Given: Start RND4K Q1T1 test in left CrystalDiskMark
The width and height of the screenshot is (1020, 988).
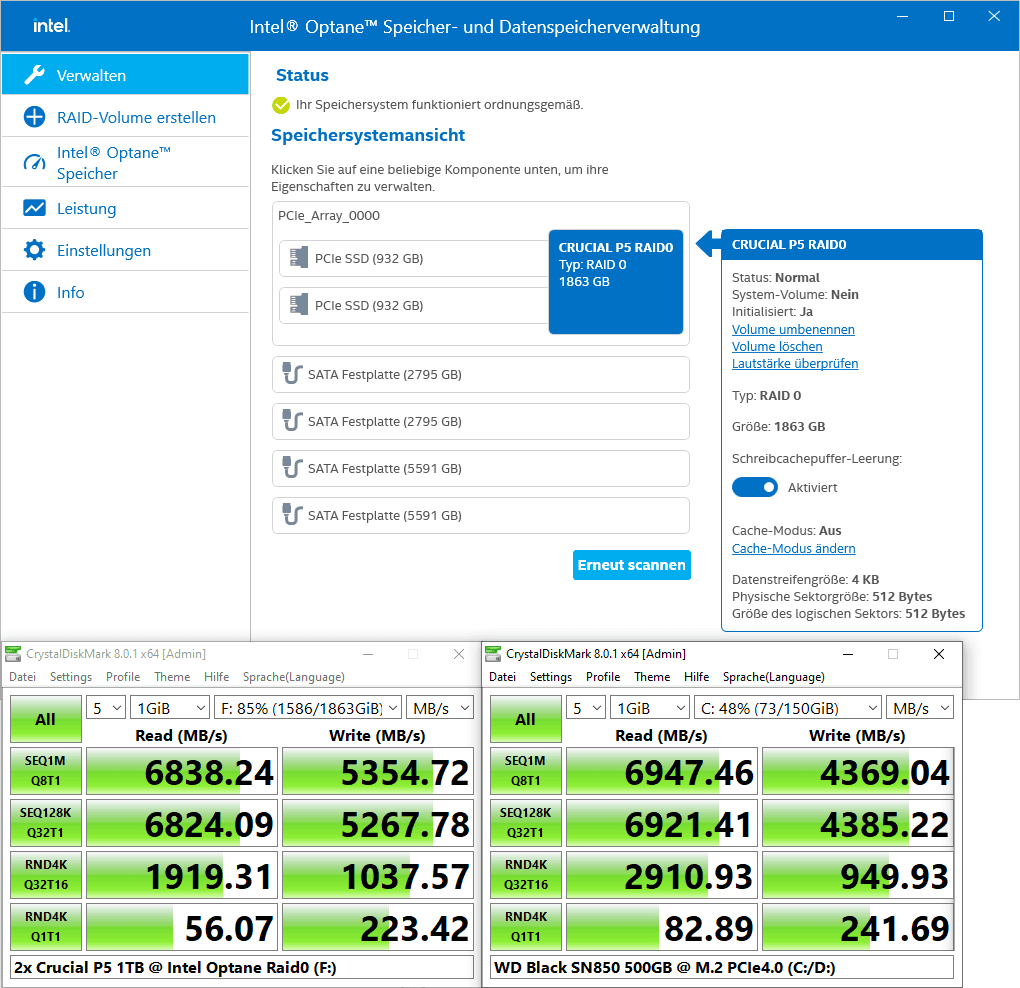Looking at the screenshot, I should coord(46,927).
